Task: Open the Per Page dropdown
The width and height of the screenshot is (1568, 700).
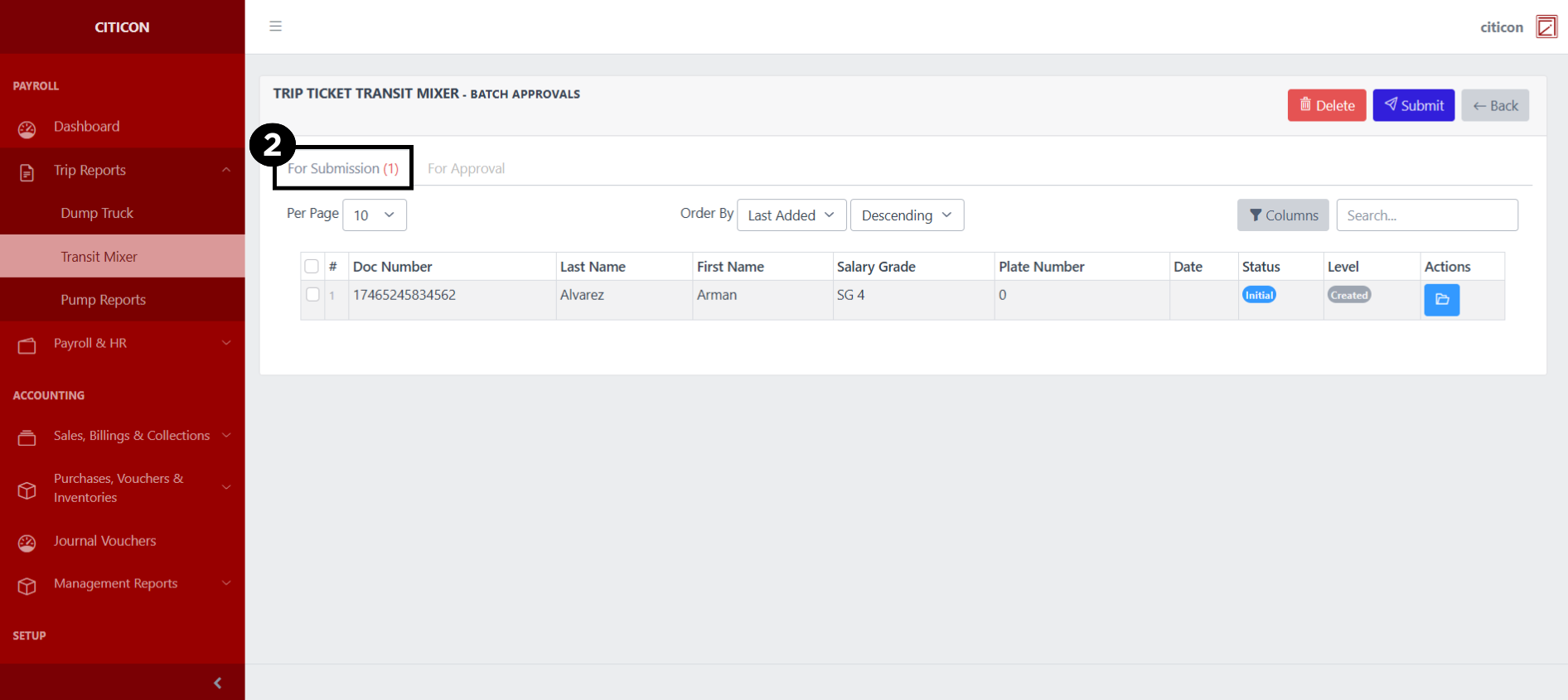Action: (x=374, y=215)
